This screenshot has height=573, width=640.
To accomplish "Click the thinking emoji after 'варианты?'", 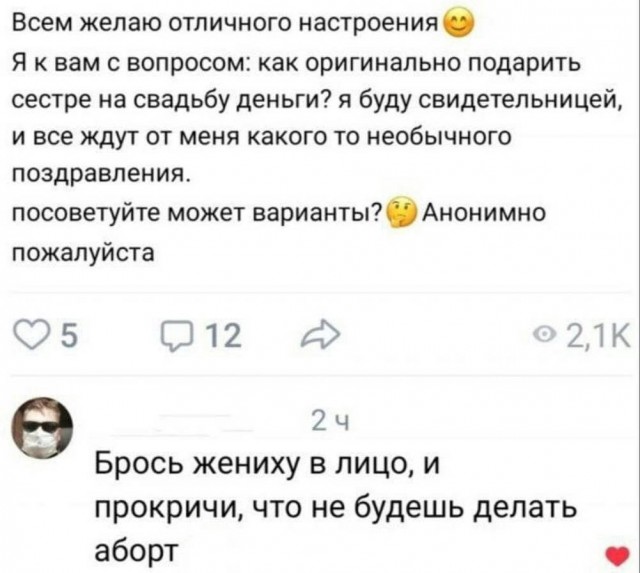I will pos(402,214).
